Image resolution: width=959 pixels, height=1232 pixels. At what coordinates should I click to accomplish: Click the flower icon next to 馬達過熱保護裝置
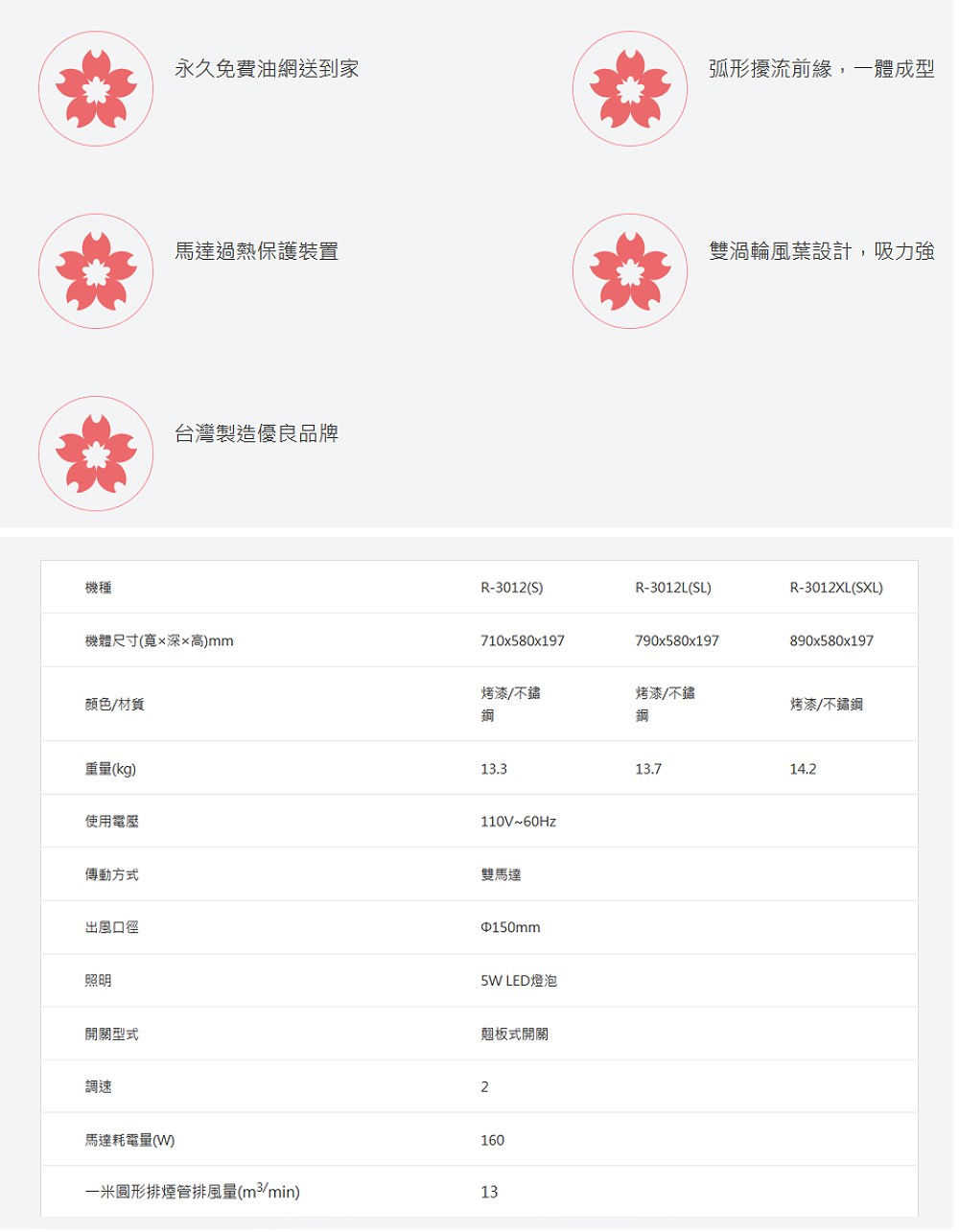tap(96, 270)
